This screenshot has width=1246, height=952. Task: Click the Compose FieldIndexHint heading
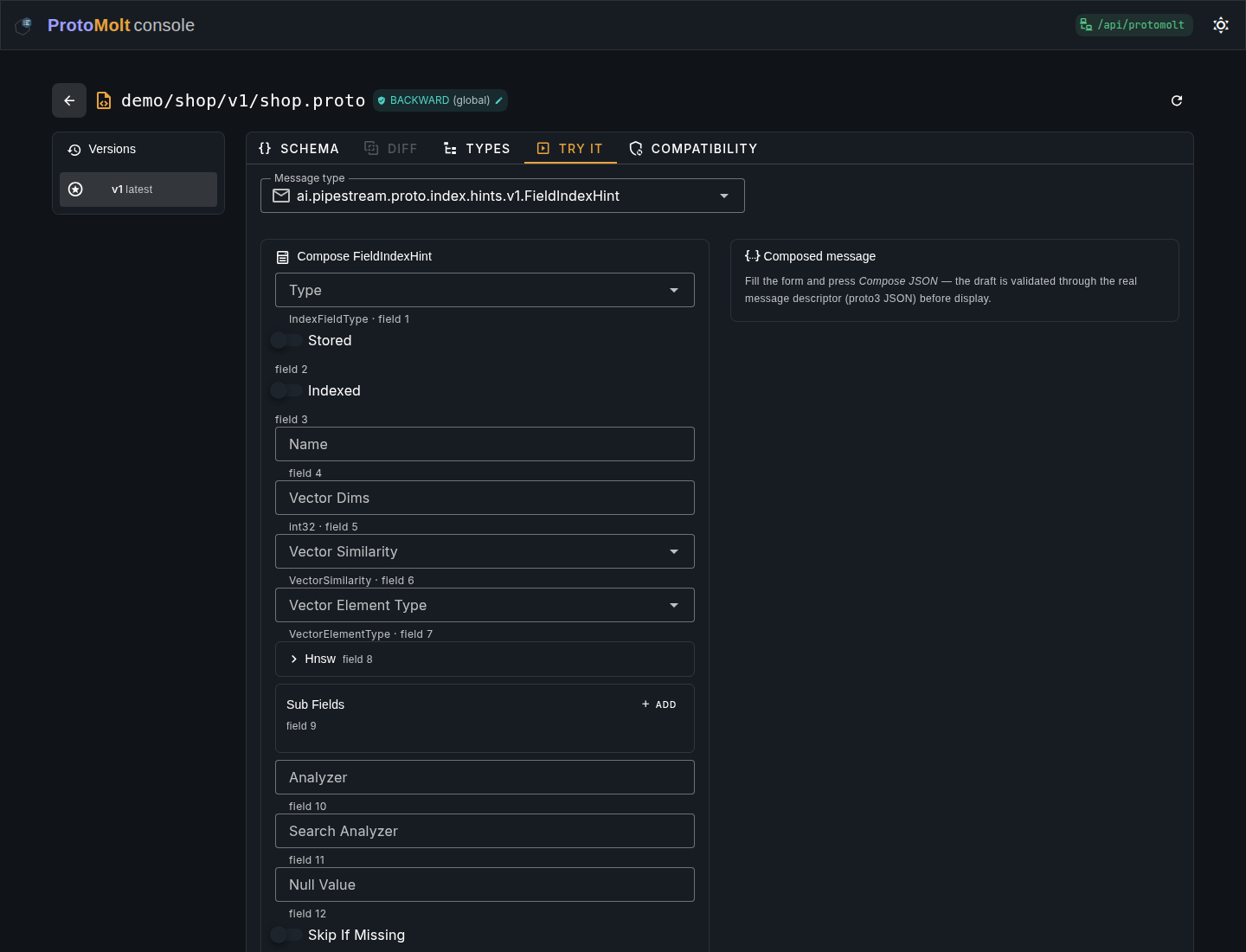click(x=364, y=256)
